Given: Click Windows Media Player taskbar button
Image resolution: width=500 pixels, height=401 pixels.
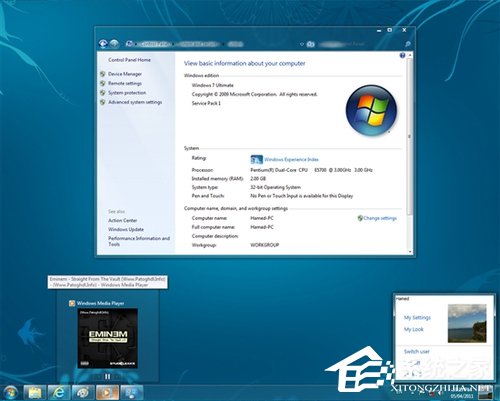Looking at the screenshot, I should point(107,393).
